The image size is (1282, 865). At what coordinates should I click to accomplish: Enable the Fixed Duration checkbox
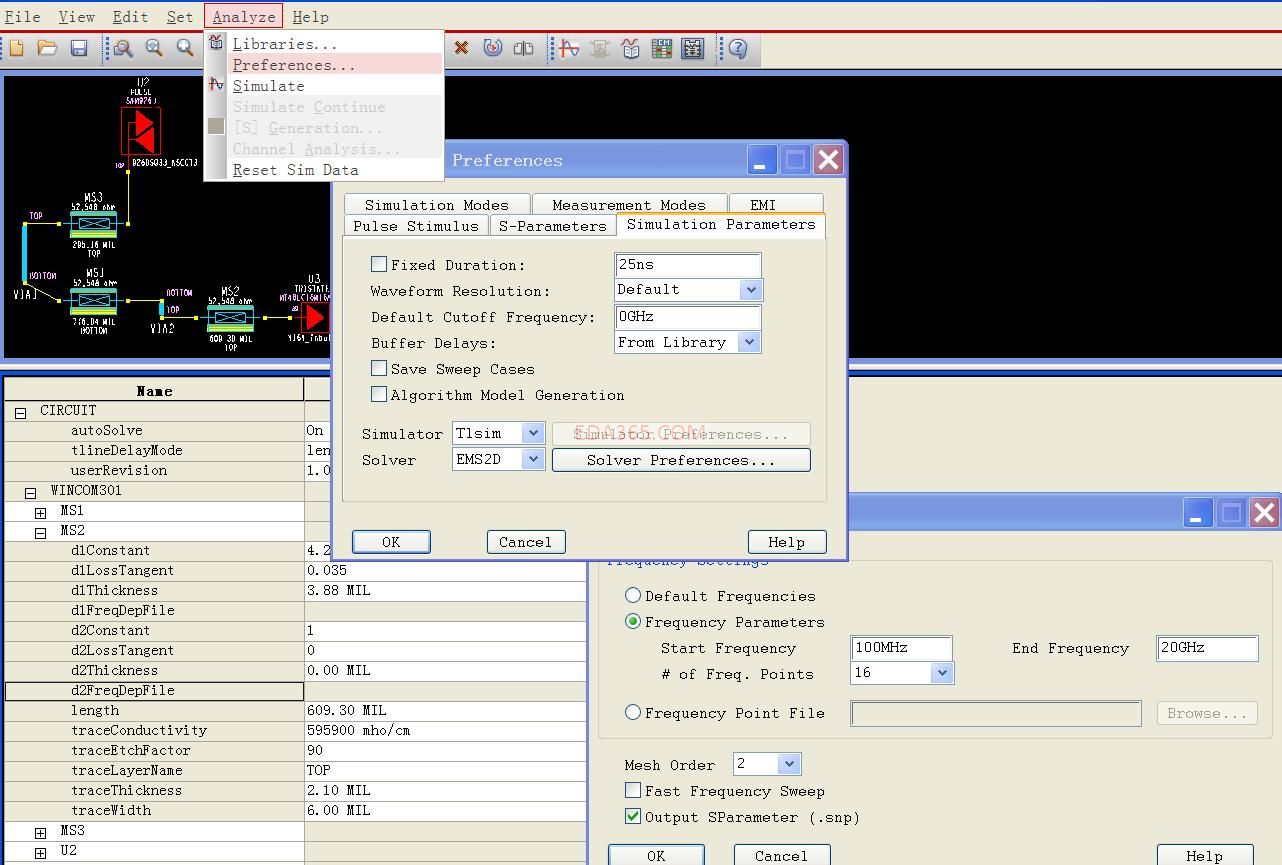379,264
